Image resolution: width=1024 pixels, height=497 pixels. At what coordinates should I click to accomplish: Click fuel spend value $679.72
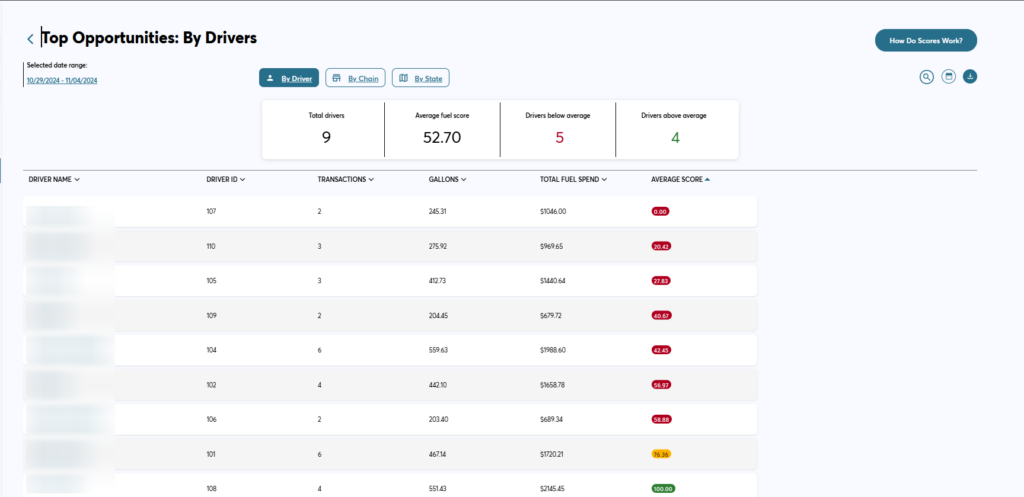click(551, 315)
